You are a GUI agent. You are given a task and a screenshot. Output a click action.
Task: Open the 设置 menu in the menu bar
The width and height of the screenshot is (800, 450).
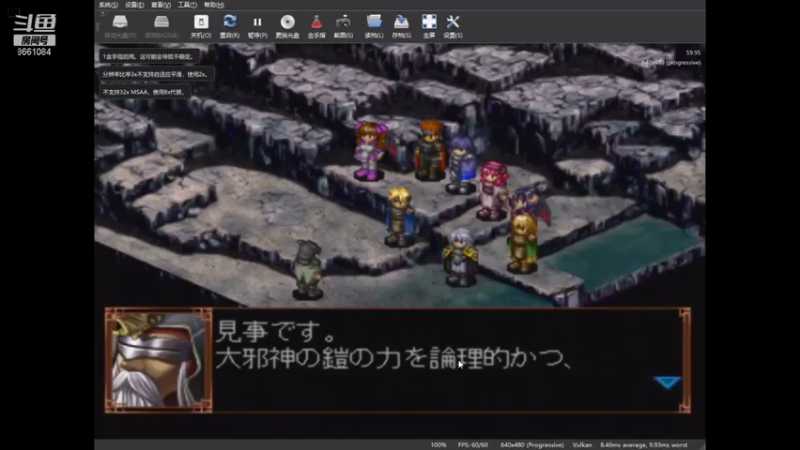pyautogui.click(x=135, y=5)
